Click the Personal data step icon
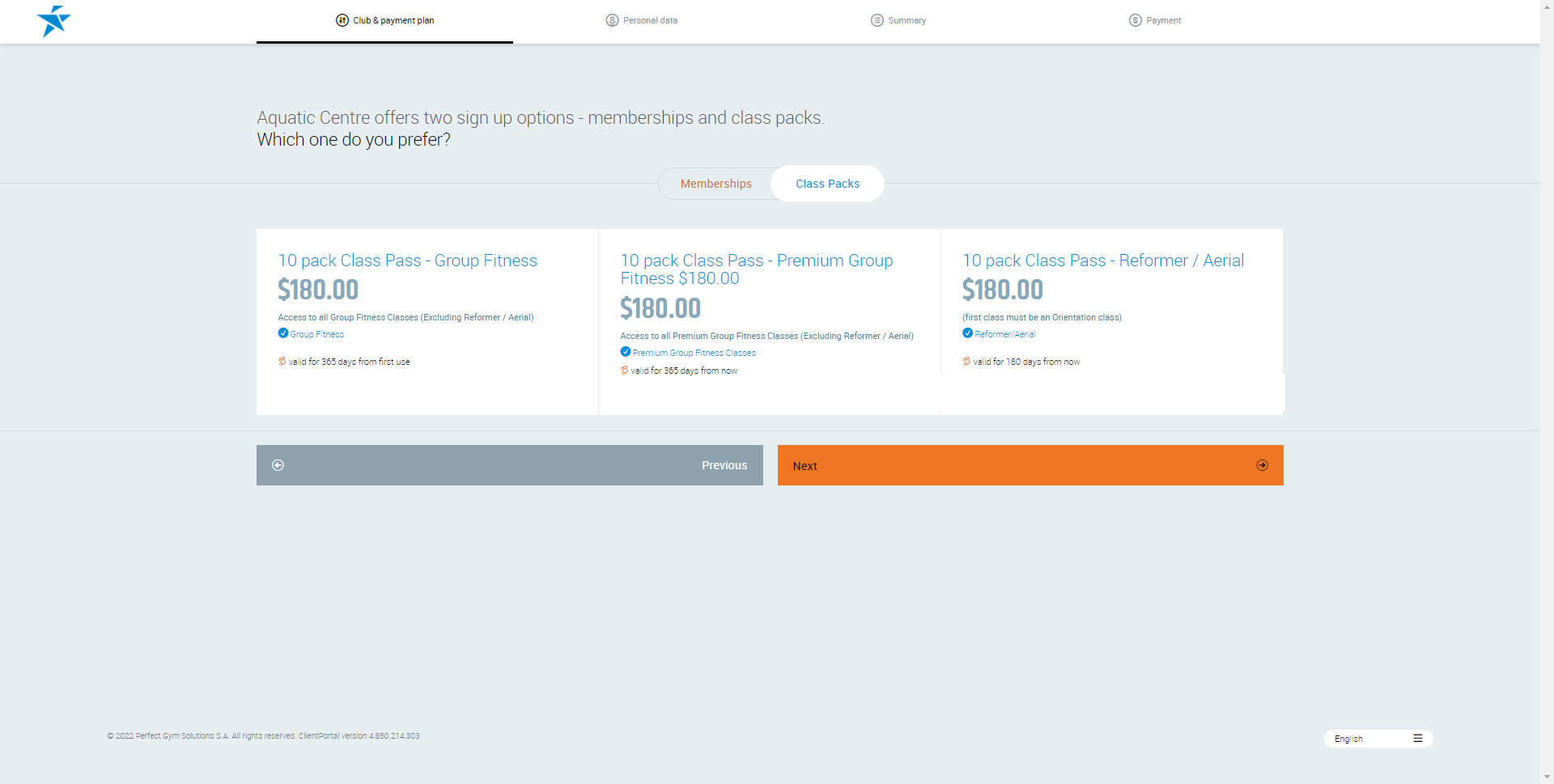The width and height of the screenshot is (1554, 784). click(612, 20)
